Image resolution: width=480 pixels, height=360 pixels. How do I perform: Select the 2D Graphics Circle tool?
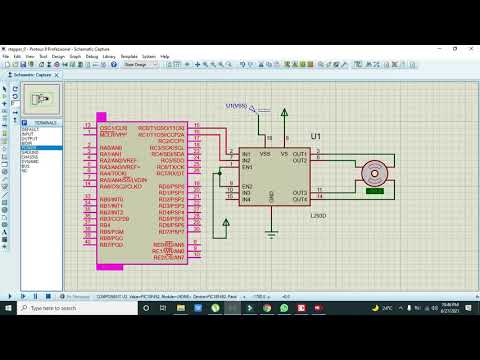pos(4,210)
